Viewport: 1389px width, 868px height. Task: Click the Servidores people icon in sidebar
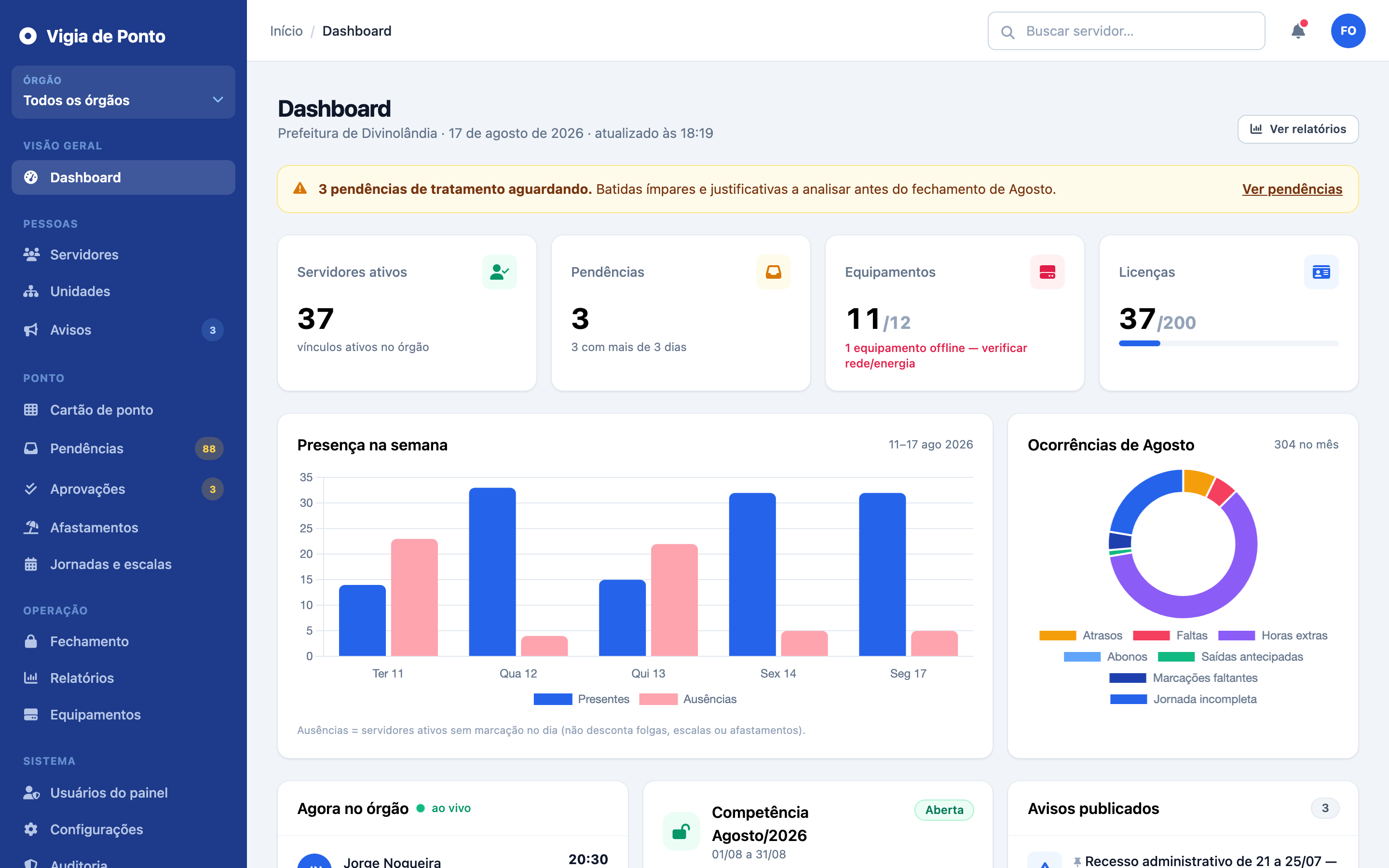(x=31, y=254)
